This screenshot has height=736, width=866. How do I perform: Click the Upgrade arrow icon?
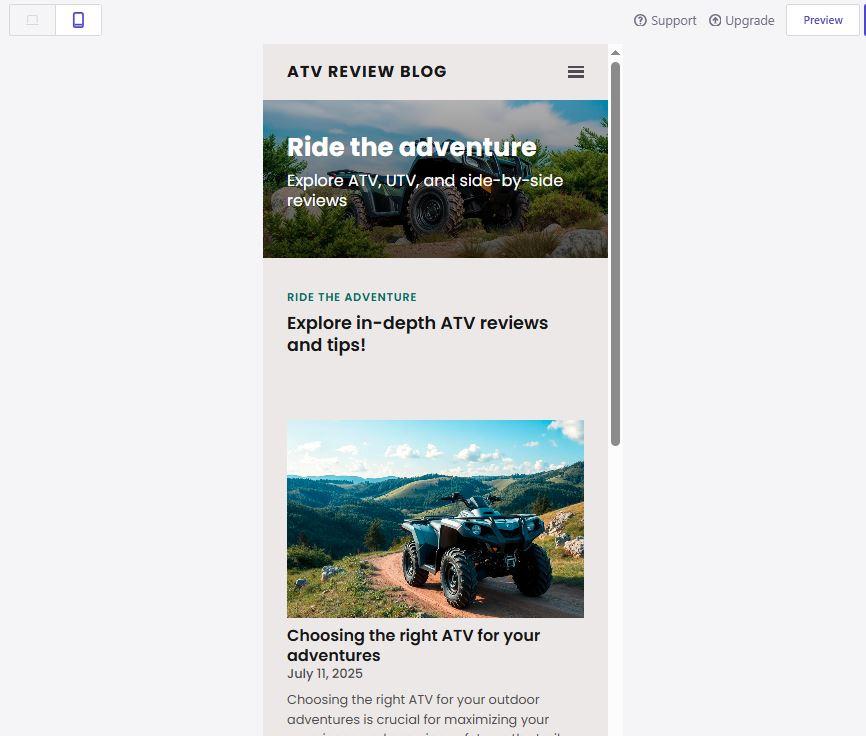[x=715, y=20]
